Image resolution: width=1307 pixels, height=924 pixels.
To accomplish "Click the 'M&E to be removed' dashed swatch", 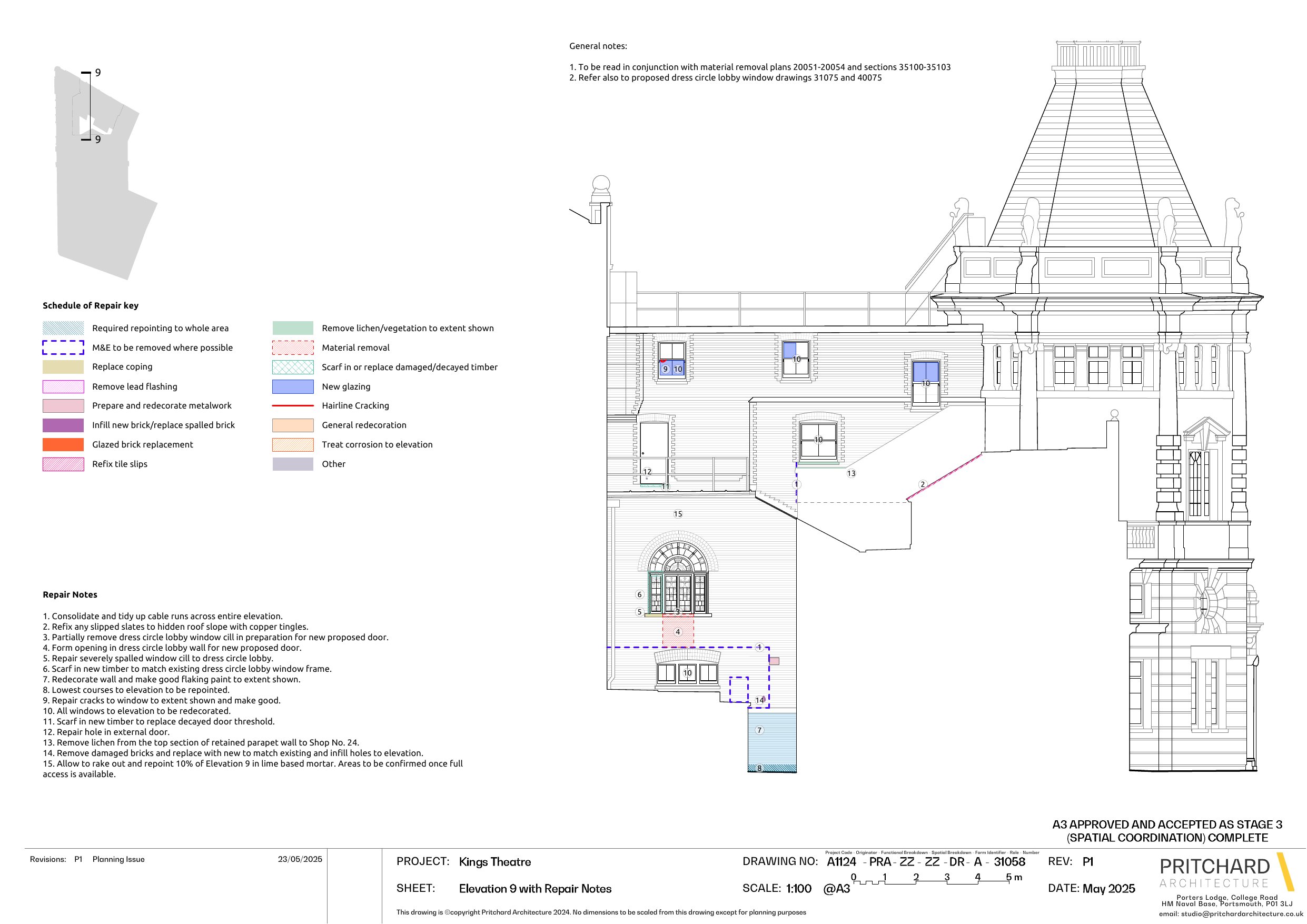I will (63, 347).
